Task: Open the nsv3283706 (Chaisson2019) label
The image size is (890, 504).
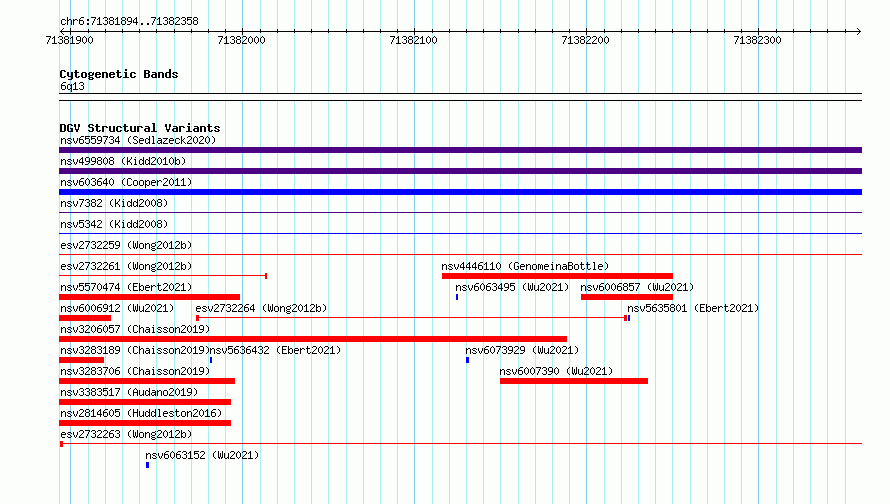Action: (x=135, y=371)
